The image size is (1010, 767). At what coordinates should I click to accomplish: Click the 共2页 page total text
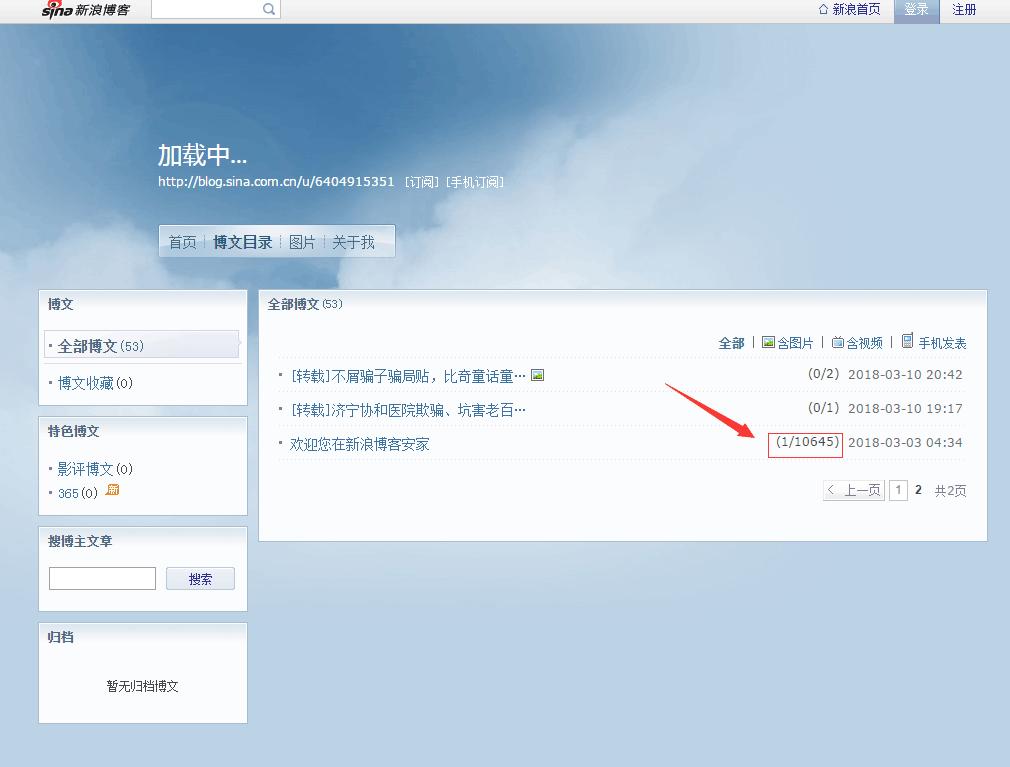tap(950, 491)
